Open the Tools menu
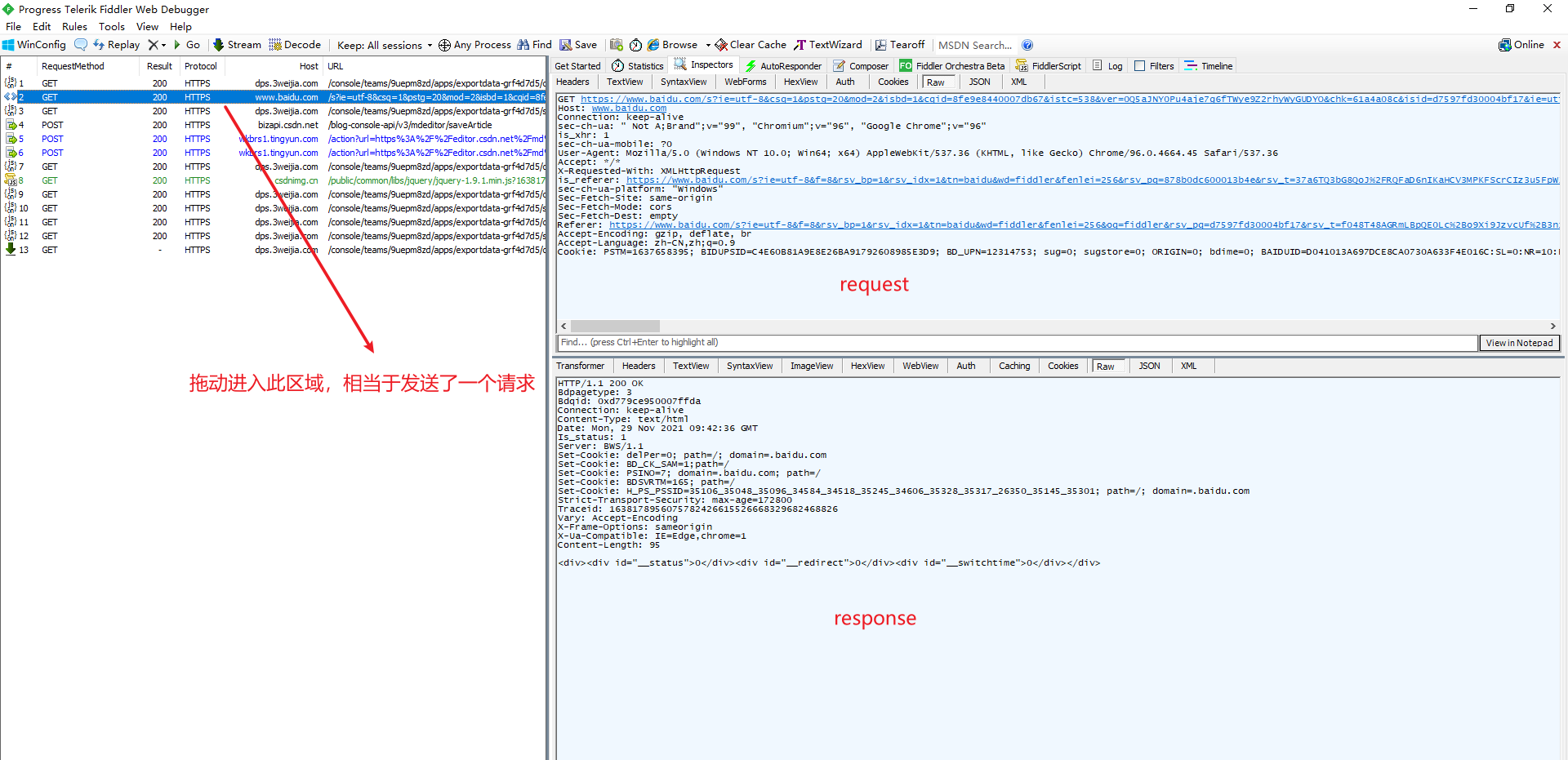 click(x=112, y=26)
